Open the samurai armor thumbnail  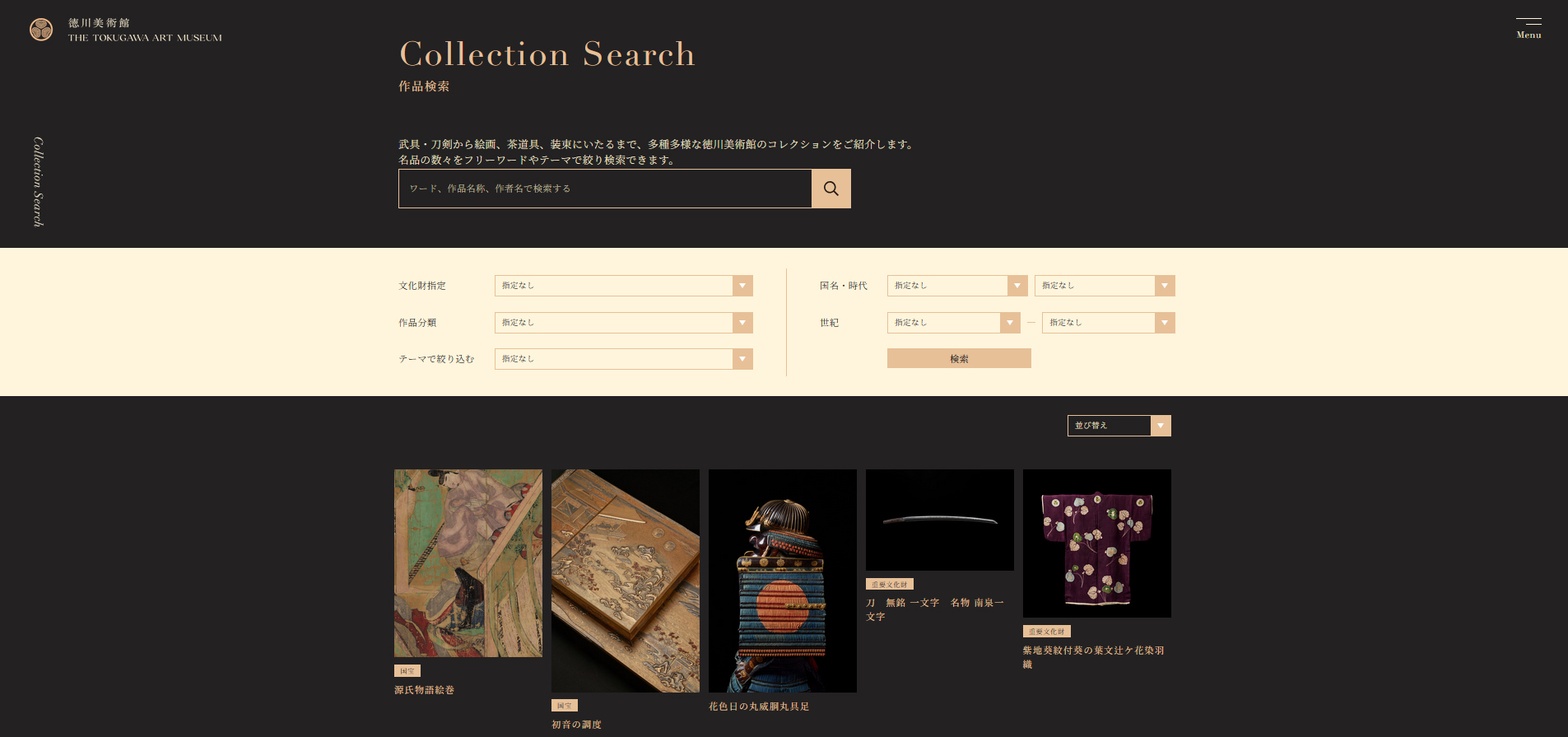[783, 581]
